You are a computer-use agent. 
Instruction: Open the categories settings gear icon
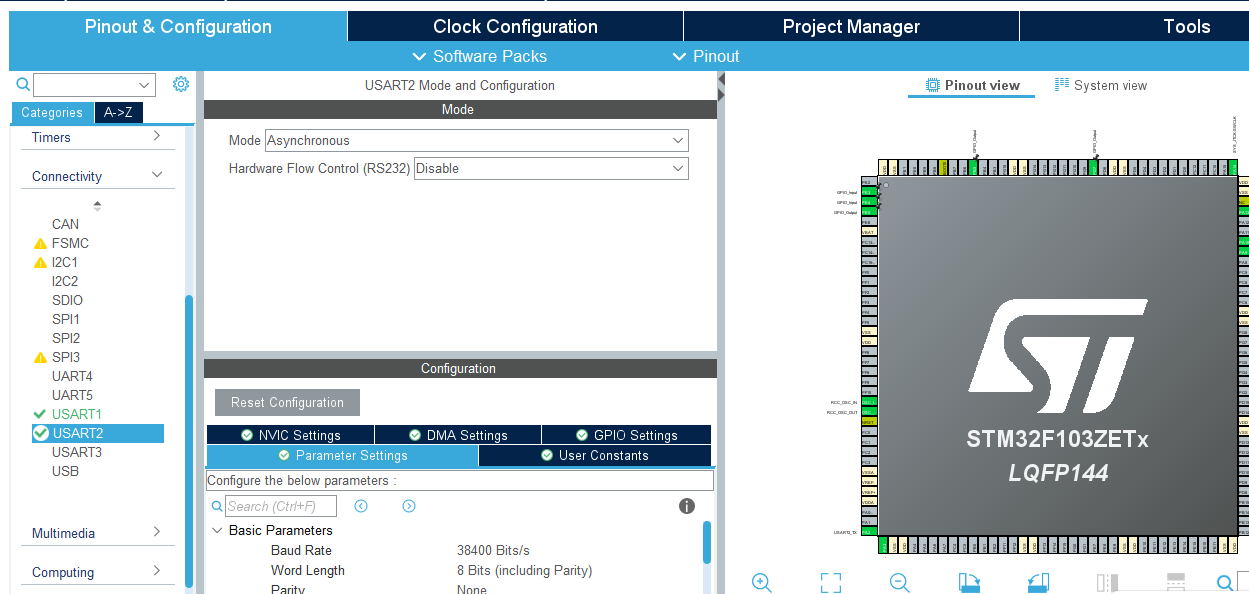click(x=181, y=84)
